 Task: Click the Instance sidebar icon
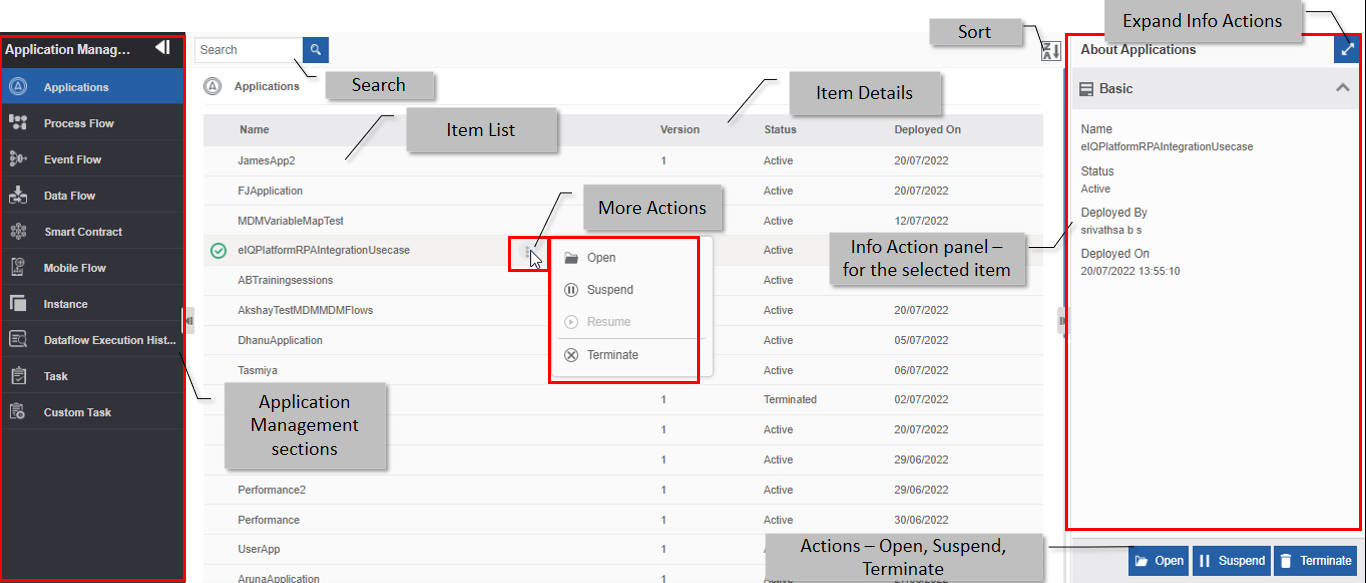pos(18,303)
